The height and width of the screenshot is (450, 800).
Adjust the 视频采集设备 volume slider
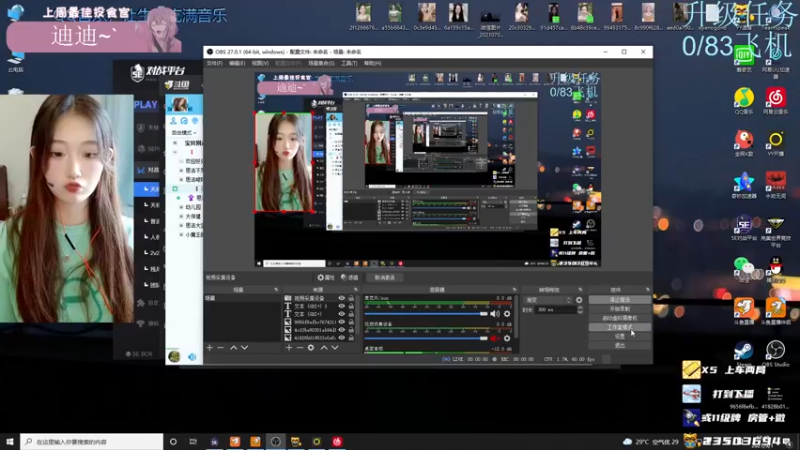click(426, 338)
